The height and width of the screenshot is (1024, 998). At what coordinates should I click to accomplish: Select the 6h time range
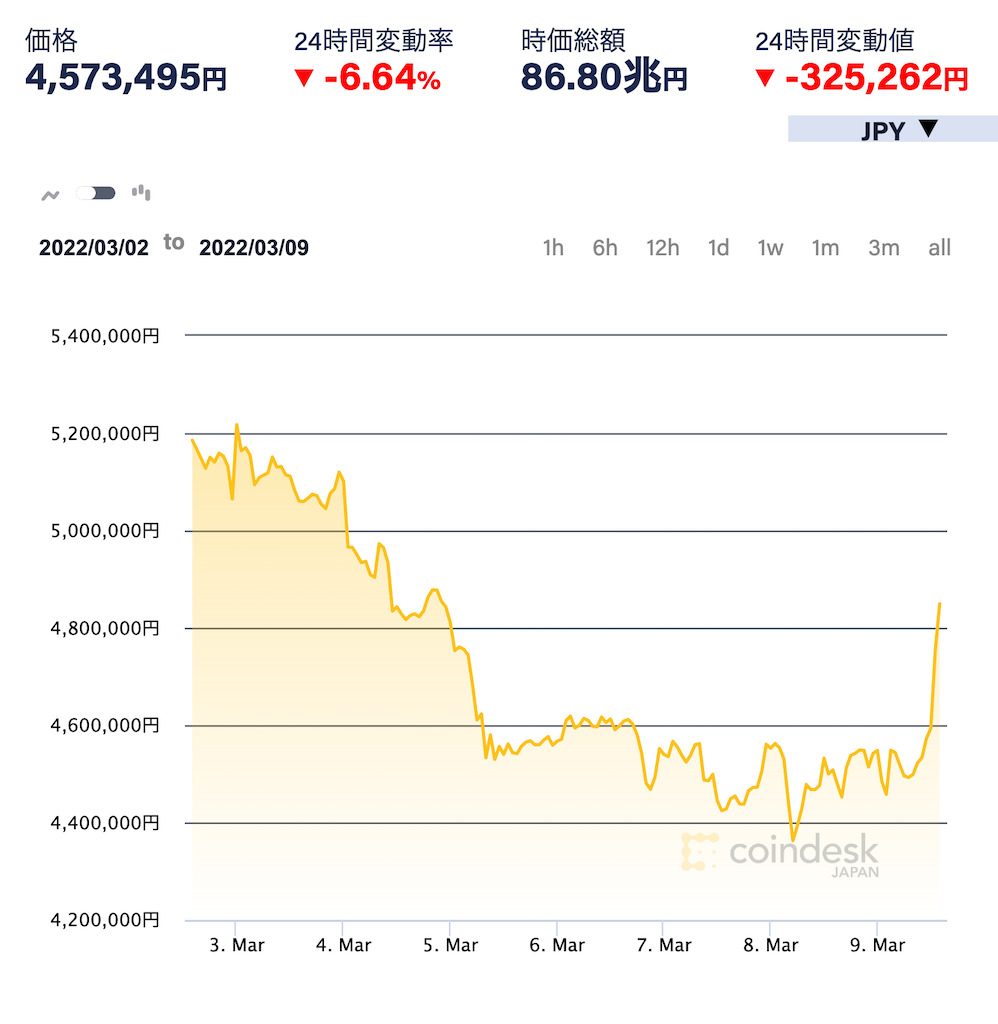(605, 248)
